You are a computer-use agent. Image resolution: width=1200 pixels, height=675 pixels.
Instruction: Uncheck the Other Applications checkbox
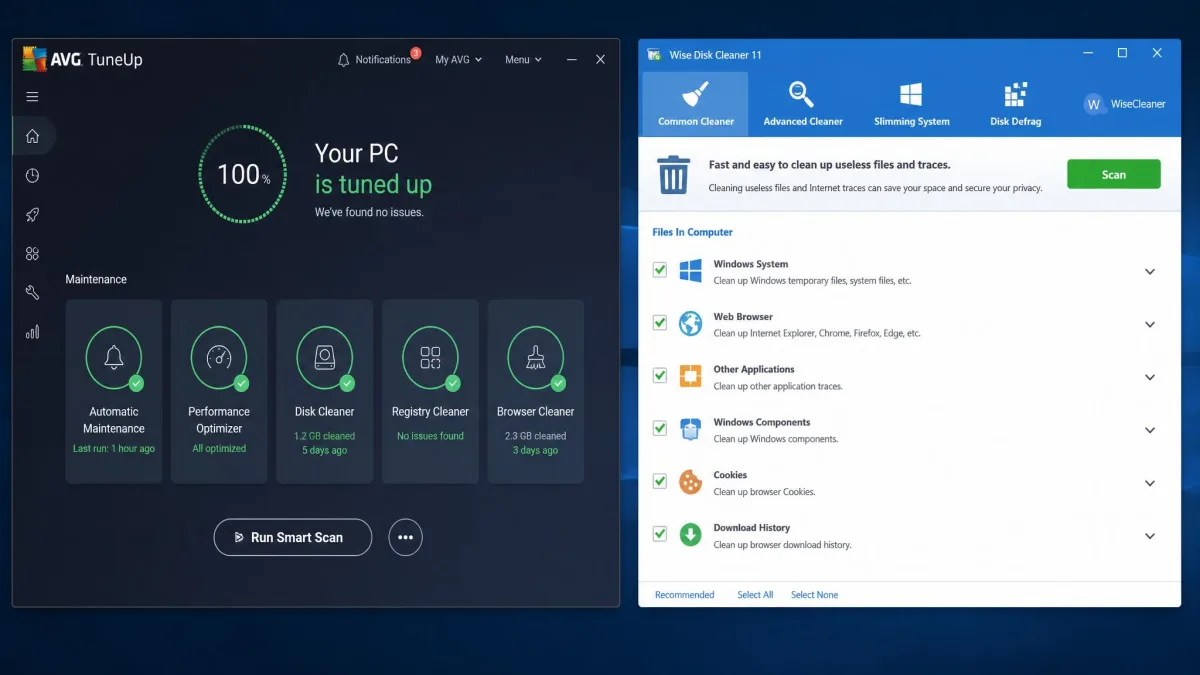[659, 376]
